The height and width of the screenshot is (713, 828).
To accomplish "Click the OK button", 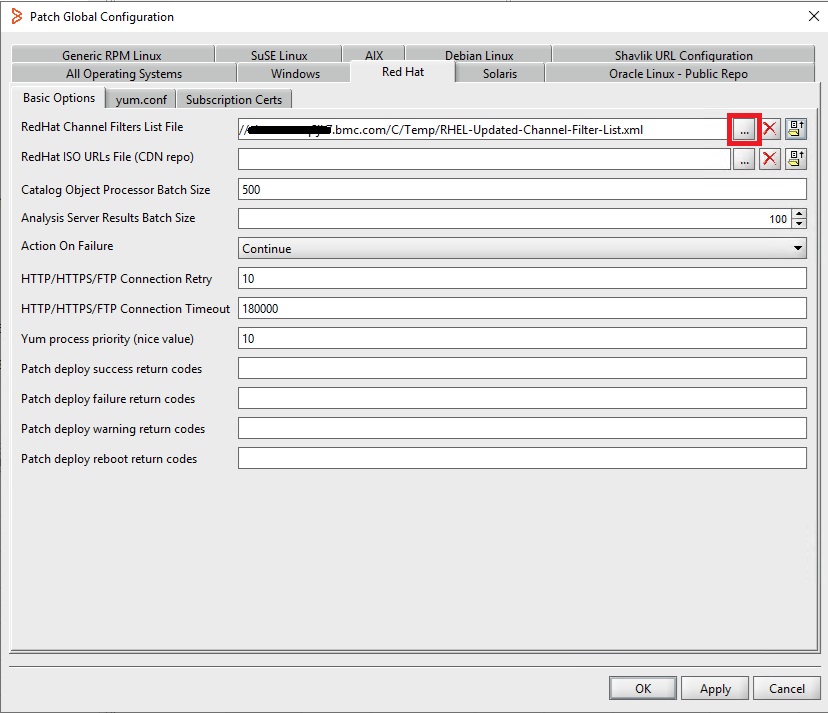I will [x=642, y=688].
